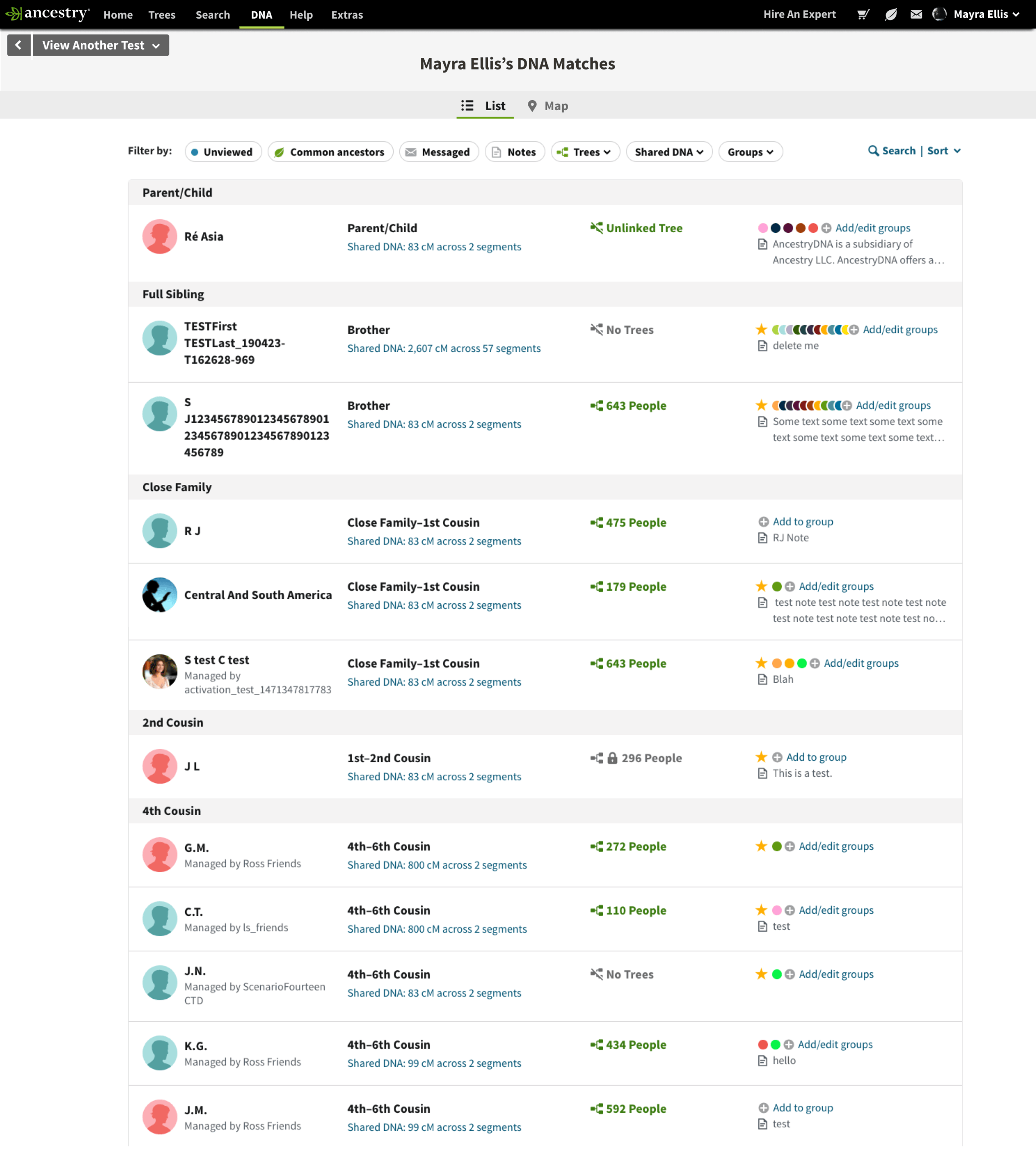Viewport: 1036px width, 1152px height.
Task: Select the List tab
Action: click(484, 106)
